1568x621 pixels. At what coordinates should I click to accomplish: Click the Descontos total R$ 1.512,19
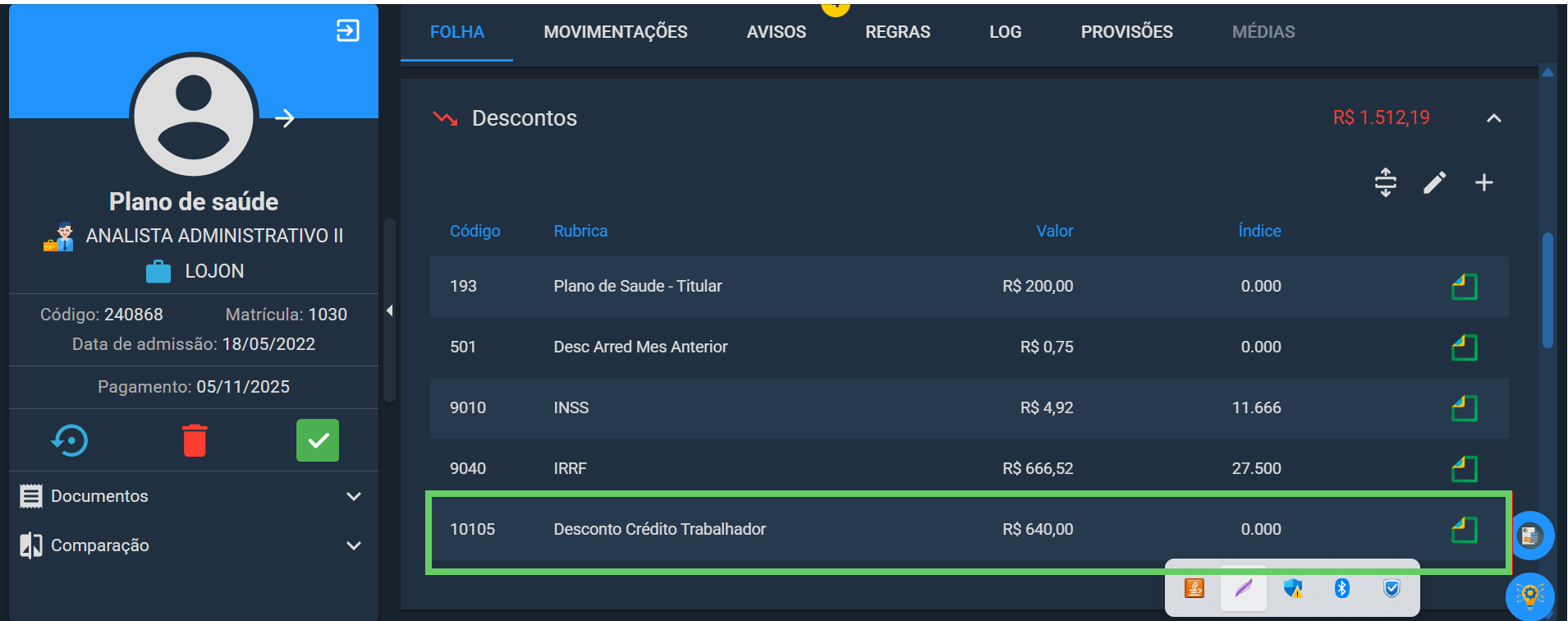coord(1382,117)
